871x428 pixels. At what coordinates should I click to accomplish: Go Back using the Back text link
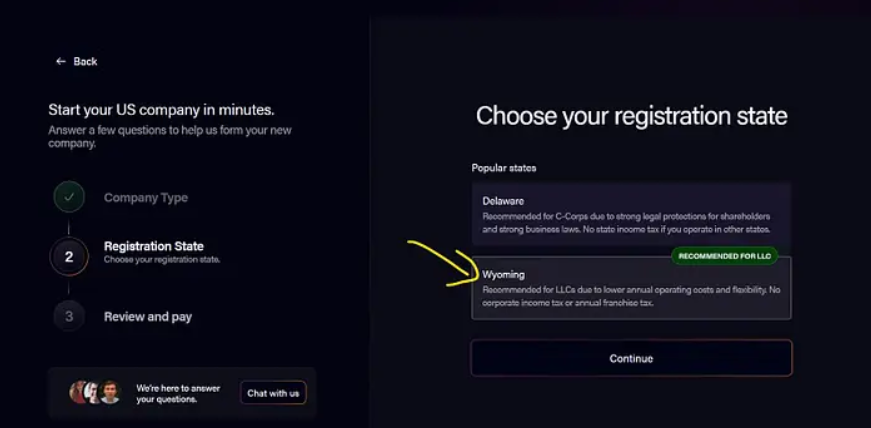click(x=85, y=61)
